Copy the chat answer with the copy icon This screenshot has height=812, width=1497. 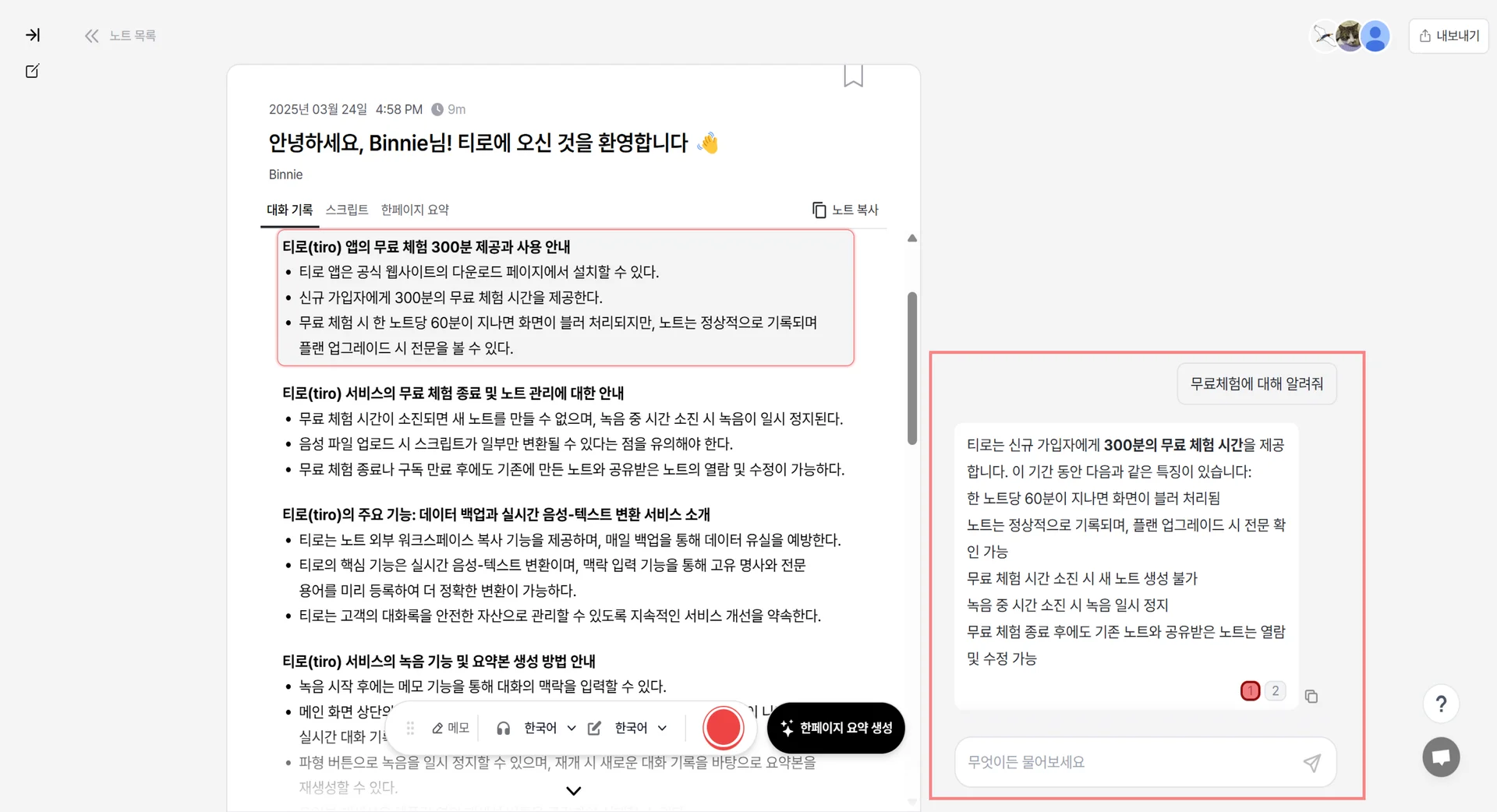click(x=1311, y=696)
